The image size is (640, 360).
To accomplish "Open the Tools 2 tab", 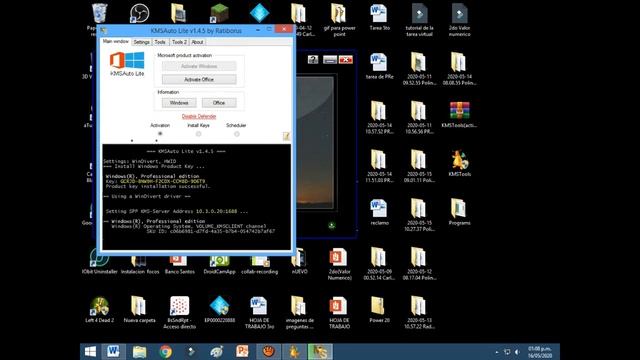I will pos(179,42).
